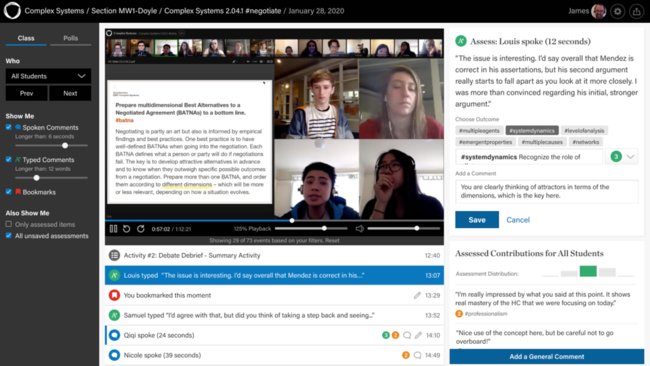Edit the bookmark with pencil icon

(x=417, y=295)
